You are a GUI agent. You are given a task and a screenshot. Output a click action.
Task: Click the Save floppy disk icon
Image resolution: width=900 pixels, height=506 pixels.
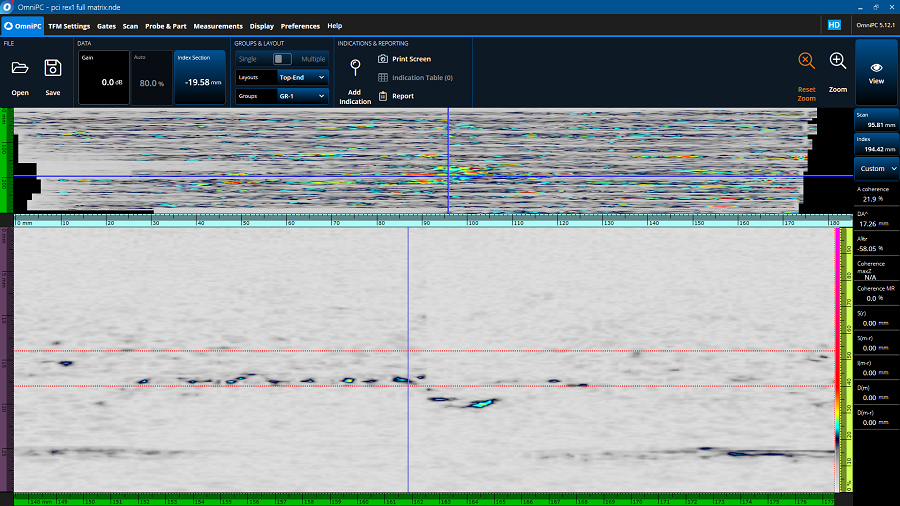52,68
